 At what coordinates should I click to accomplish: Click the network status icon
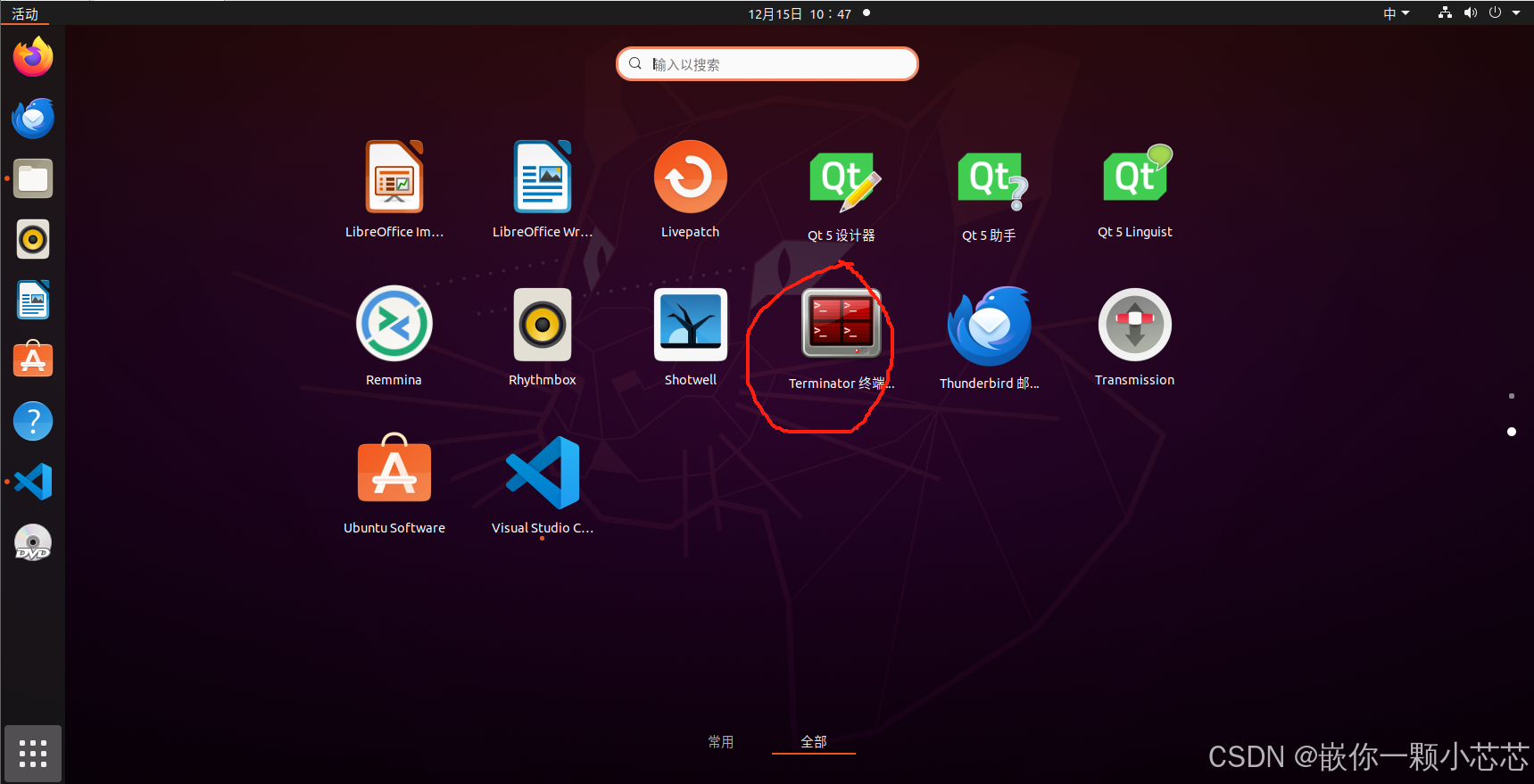(1445, 13)
